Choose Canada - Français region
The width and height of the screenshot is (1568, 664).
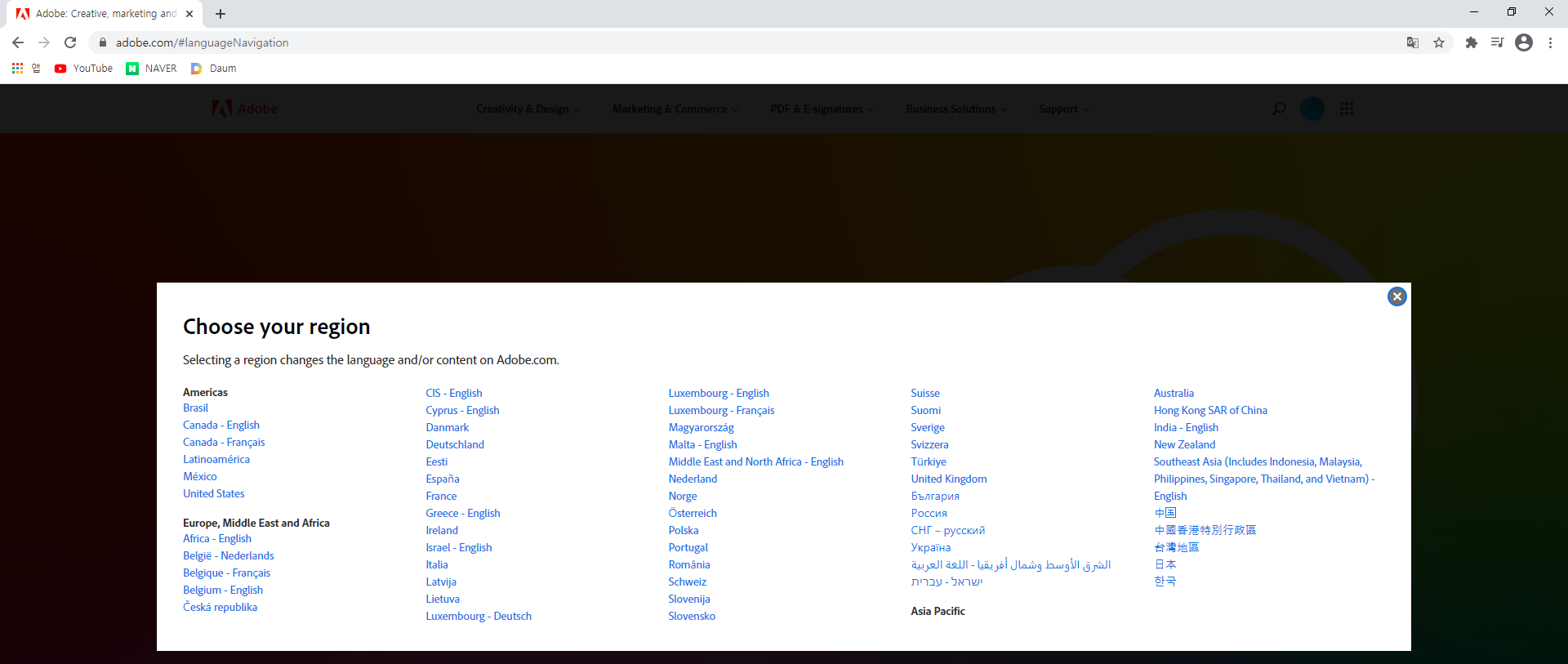pyautogui.click(x=224, y=443)
